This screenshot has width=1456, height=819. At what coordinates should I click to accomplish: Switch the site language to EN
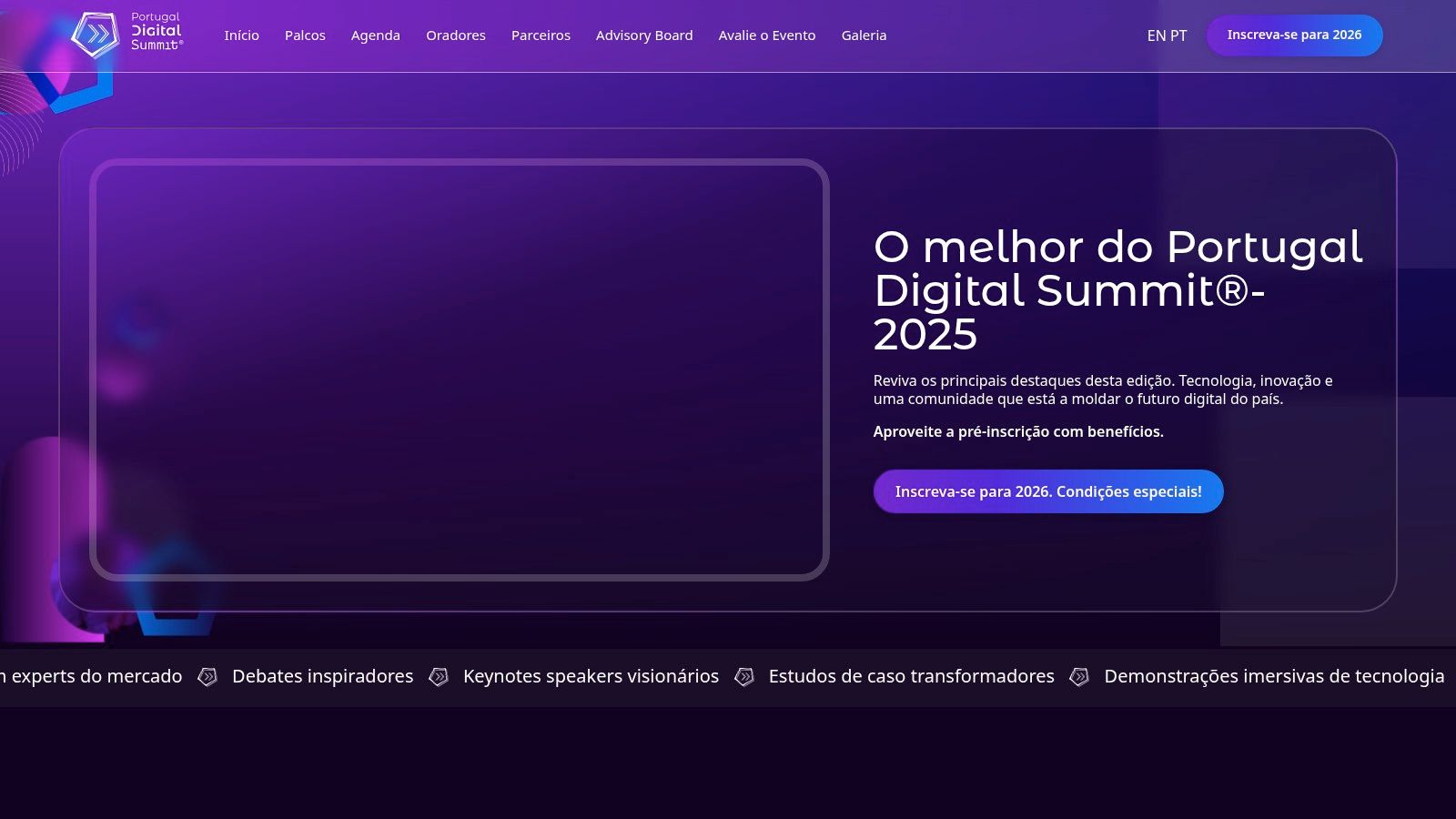(1155, 36)
